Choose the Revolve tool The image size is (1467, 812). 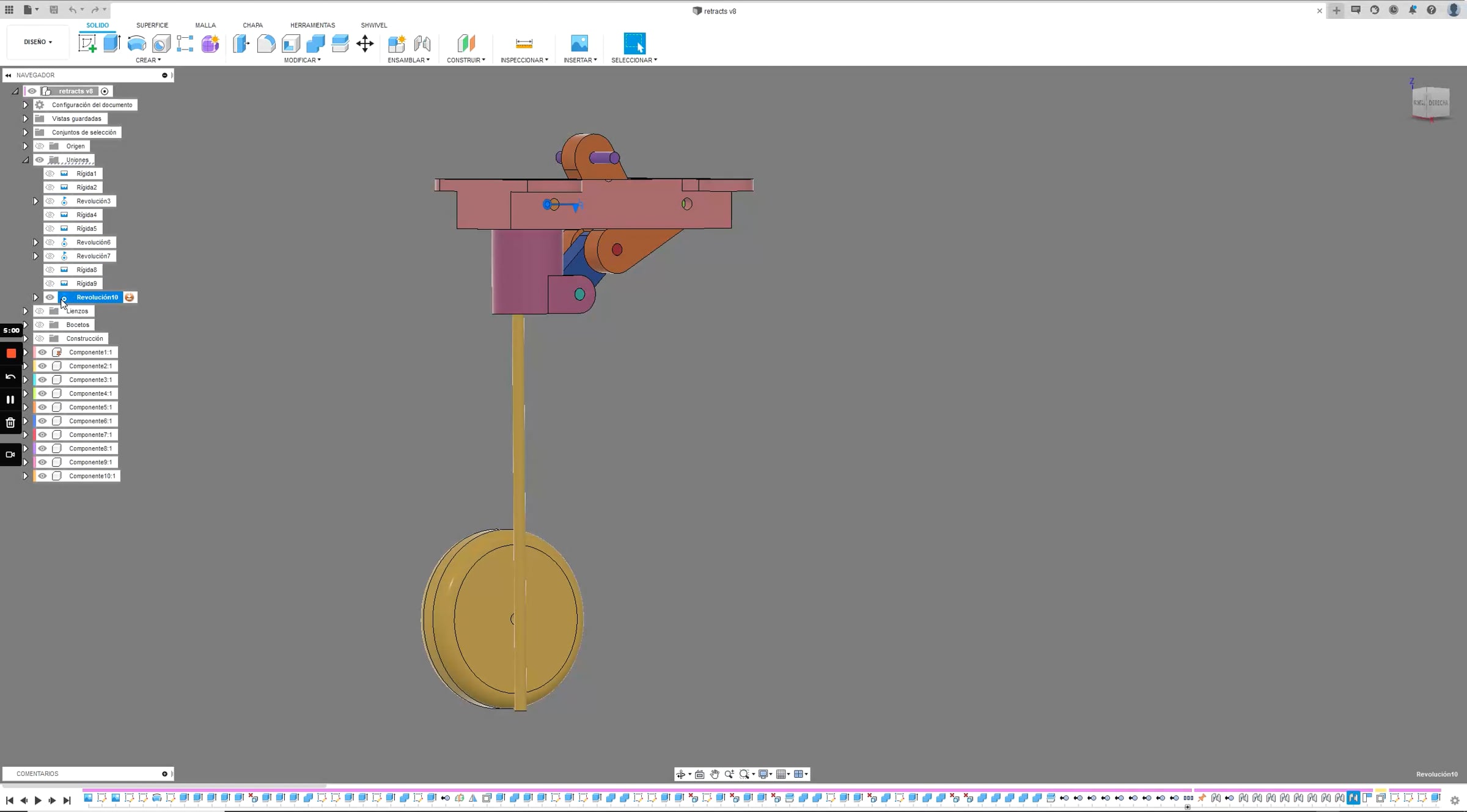(137, 43)
